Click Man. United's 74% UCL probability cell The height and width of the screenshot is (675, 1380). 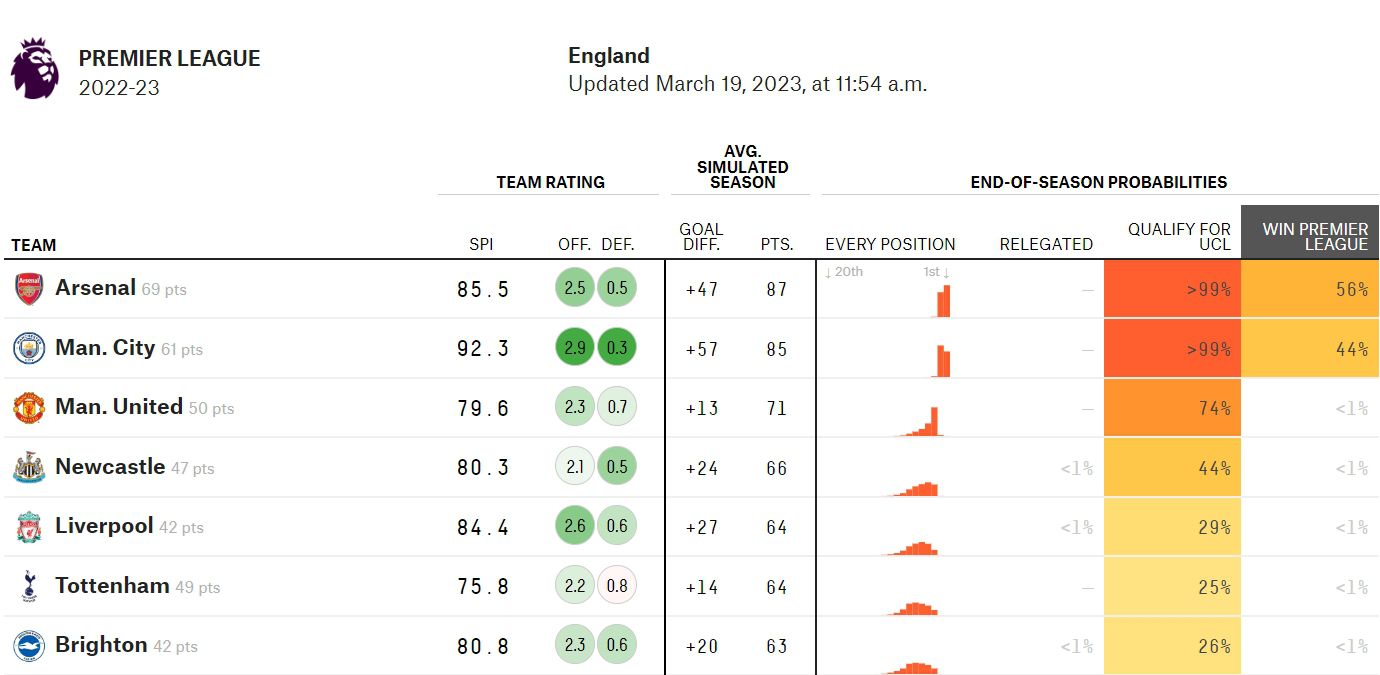point(1172,408)
